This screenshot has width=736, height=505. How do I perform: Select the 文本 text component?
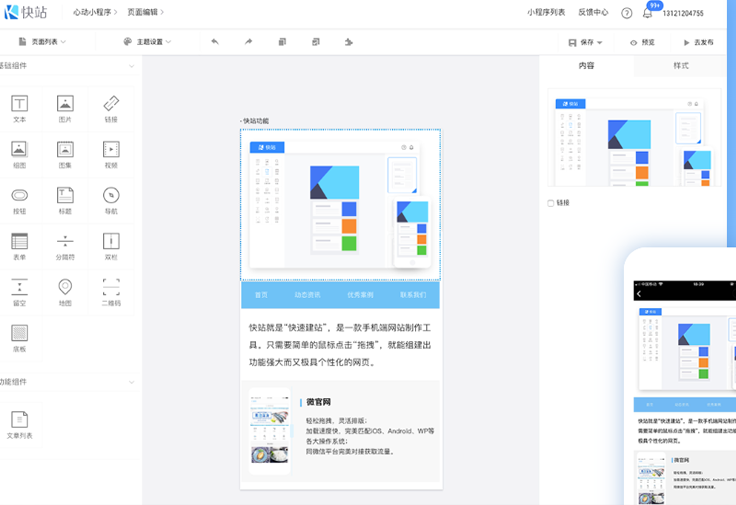click(x=19, y=108)
